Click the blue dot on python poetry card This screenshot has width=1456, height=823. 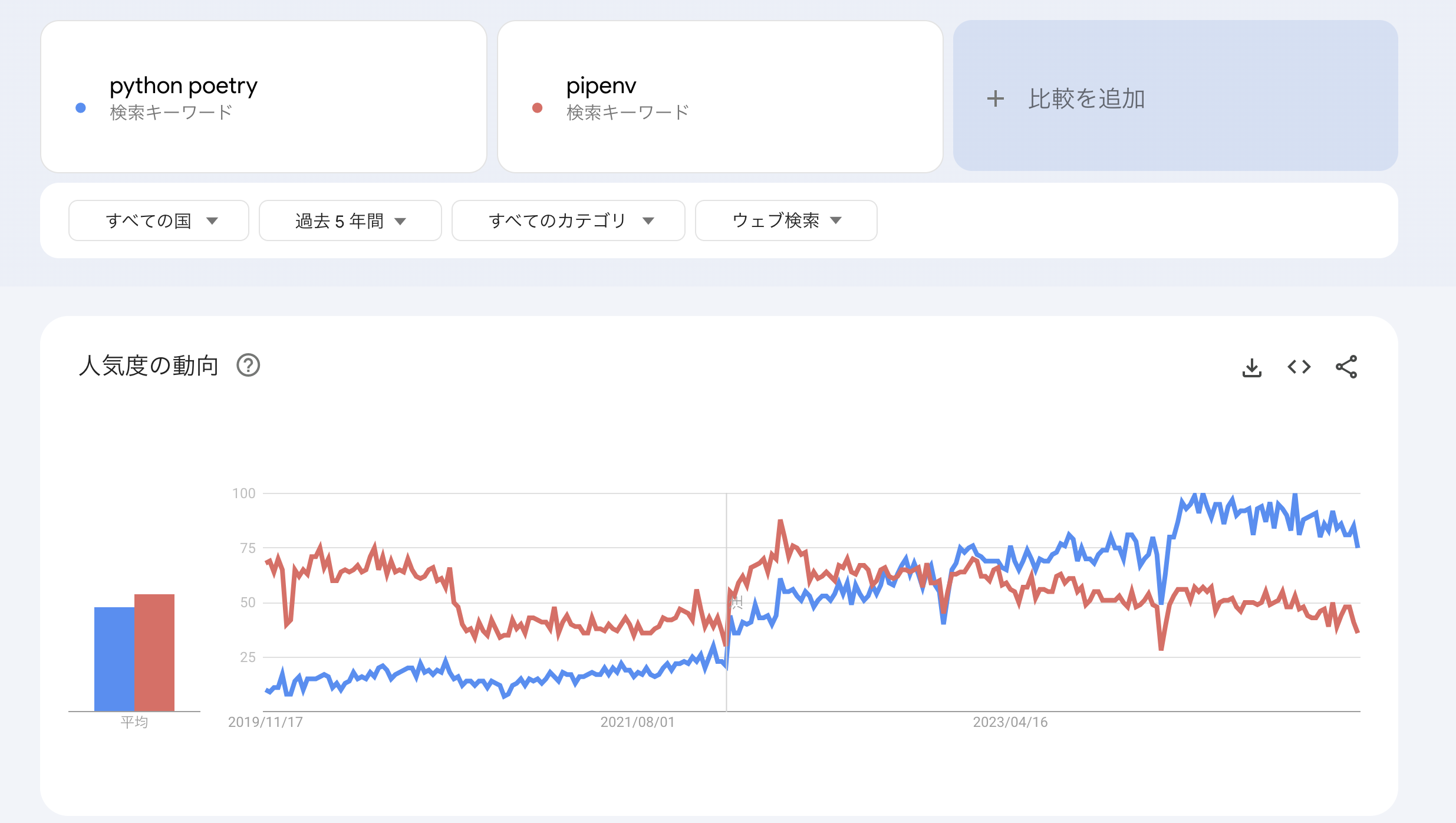80,107
